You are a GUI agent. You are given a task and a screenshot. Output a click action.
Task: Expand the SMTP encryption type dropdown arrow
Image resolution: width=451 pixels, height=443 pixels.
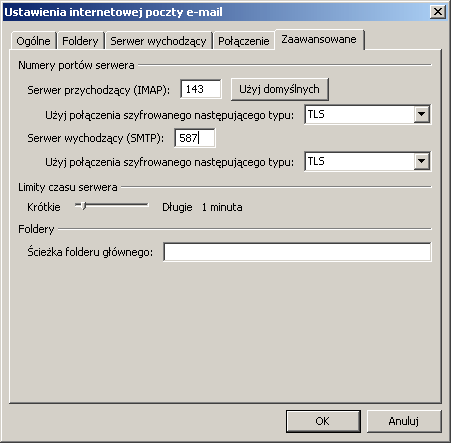click(422, 161)
